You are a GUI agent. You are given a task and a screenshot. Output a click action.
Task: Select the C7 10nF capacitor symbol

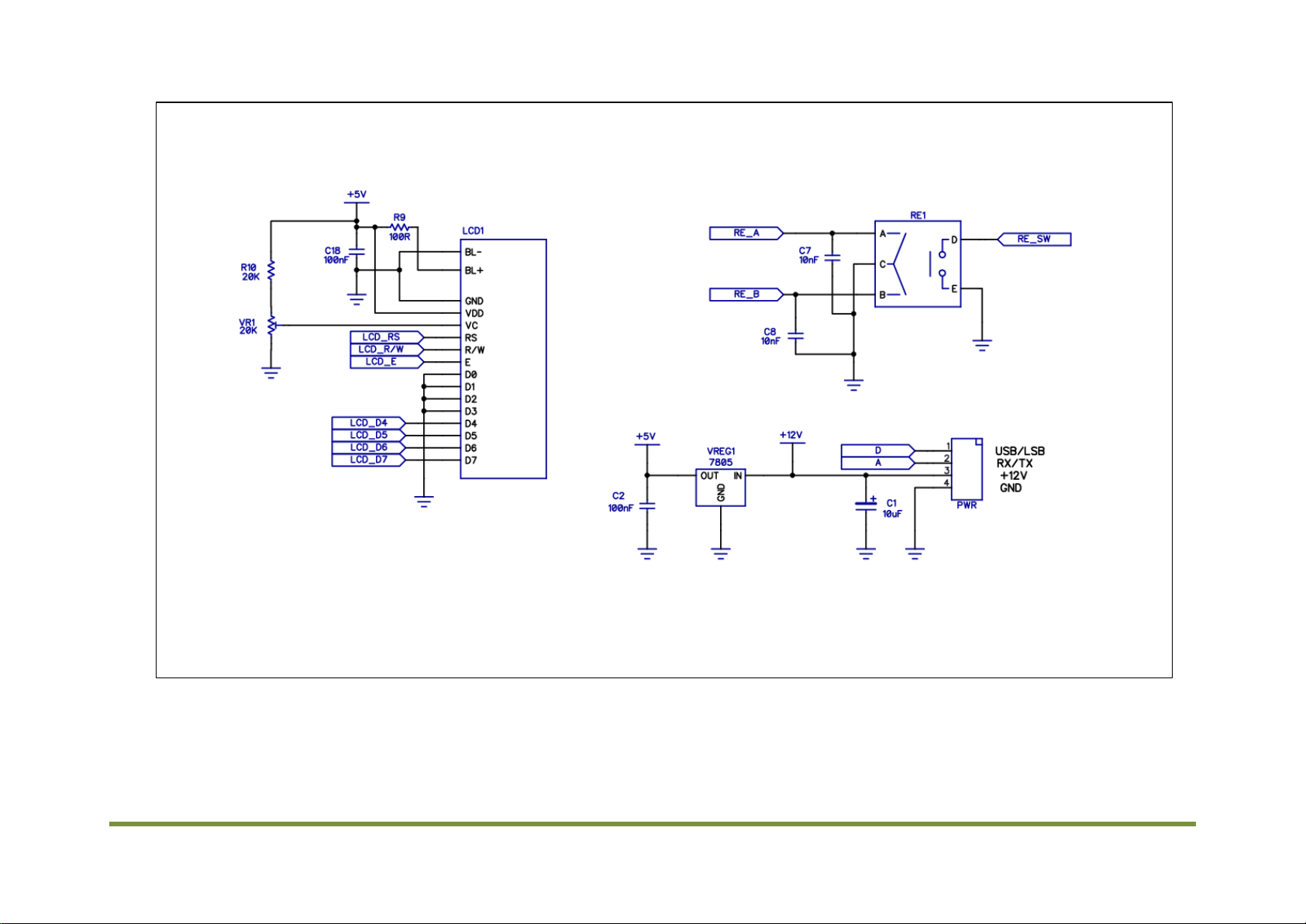click(x=832, y=257)
